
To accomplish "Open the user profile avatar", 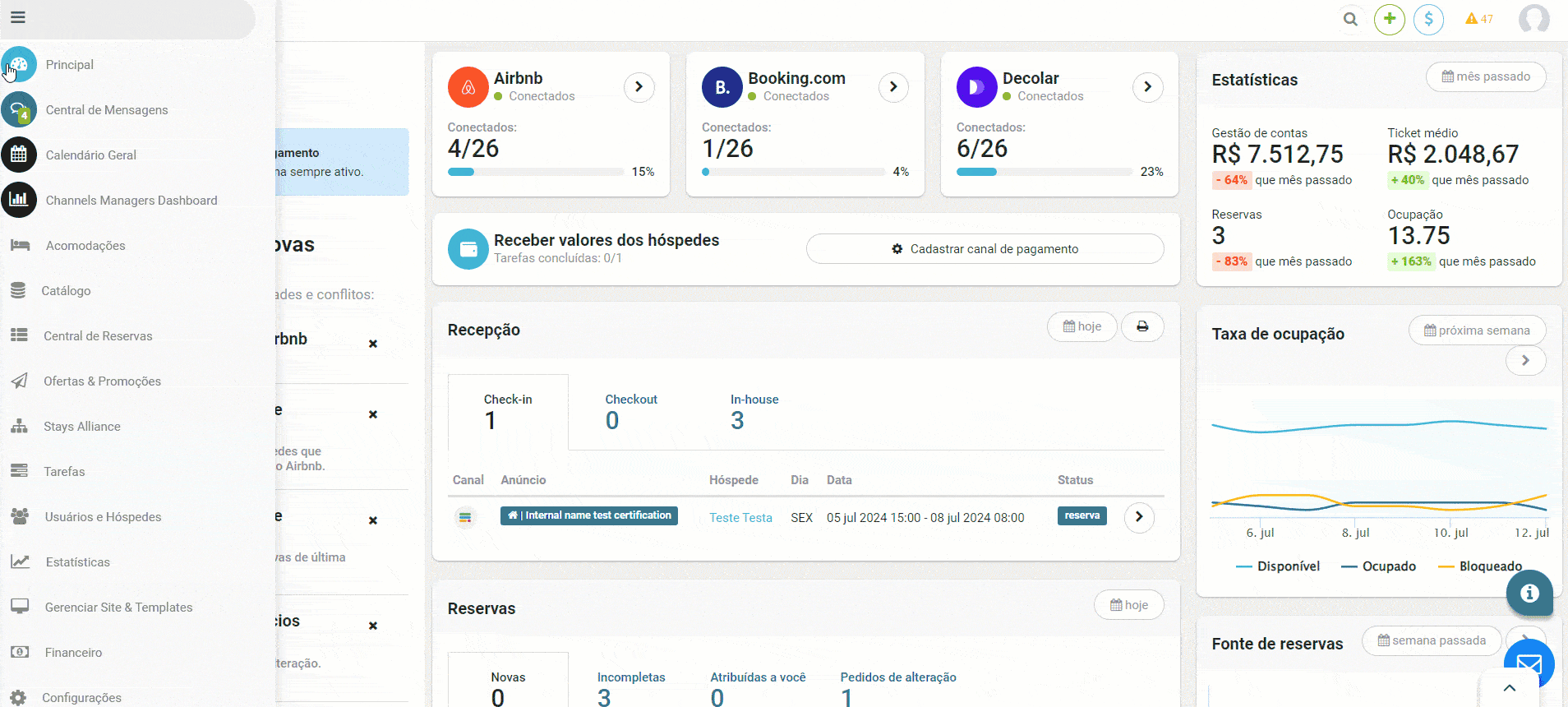I will [1534, 19].
